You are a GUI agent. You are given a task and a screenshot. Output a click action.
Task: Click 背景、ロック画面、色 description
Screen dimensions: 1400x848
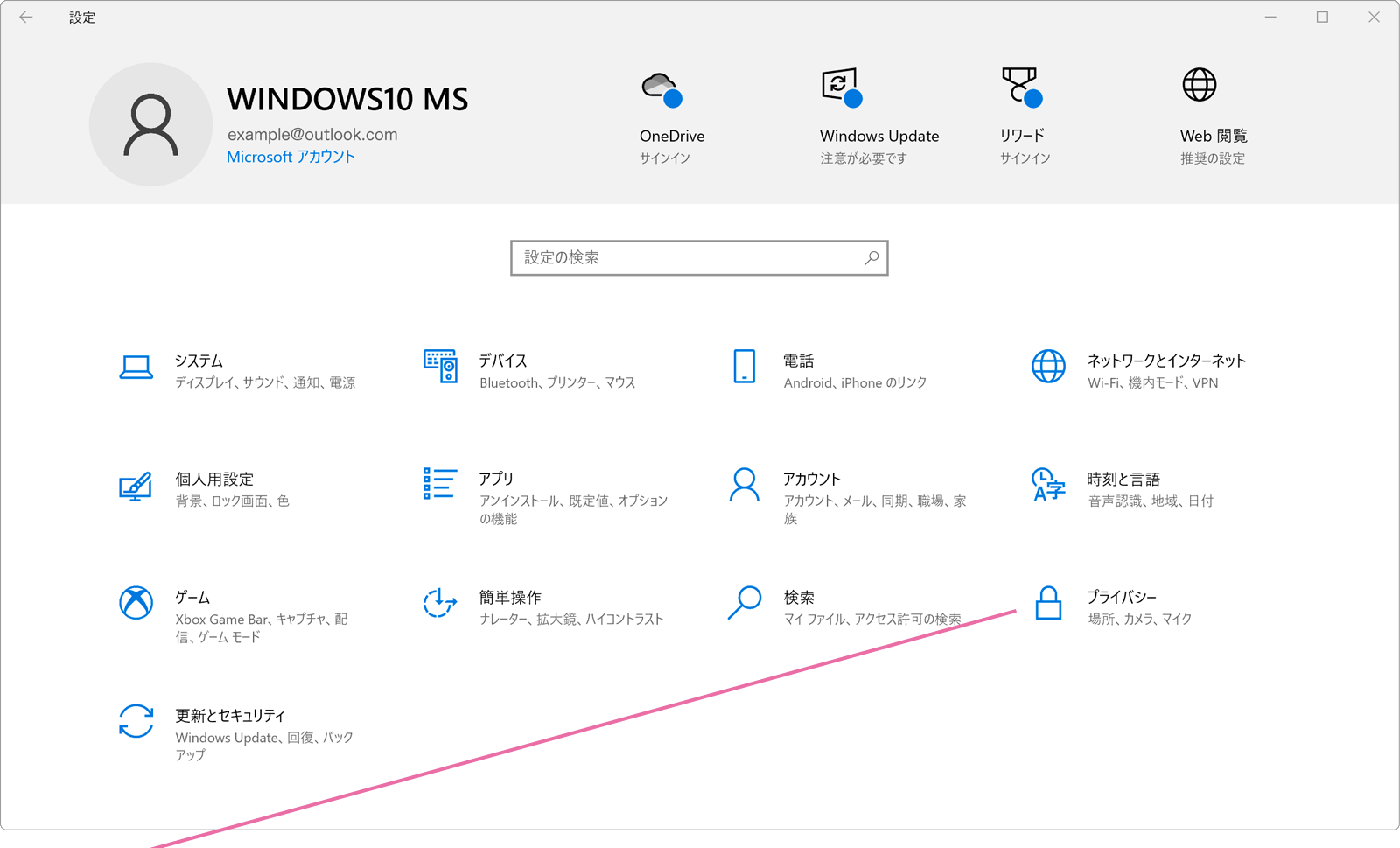click(233, 501)
